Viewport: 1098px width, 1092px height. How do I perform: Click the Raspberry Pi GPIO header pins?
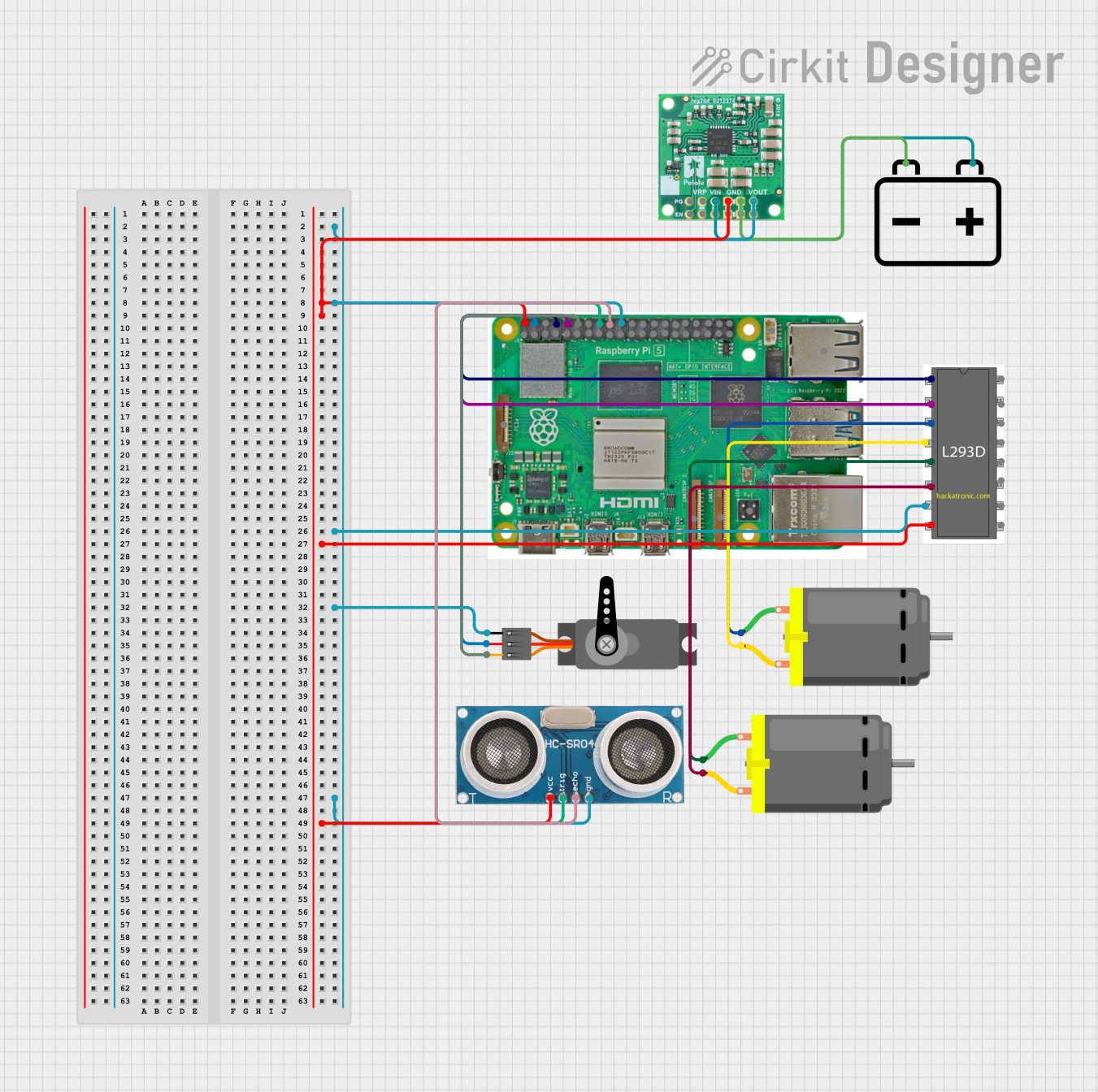(627, 328)
